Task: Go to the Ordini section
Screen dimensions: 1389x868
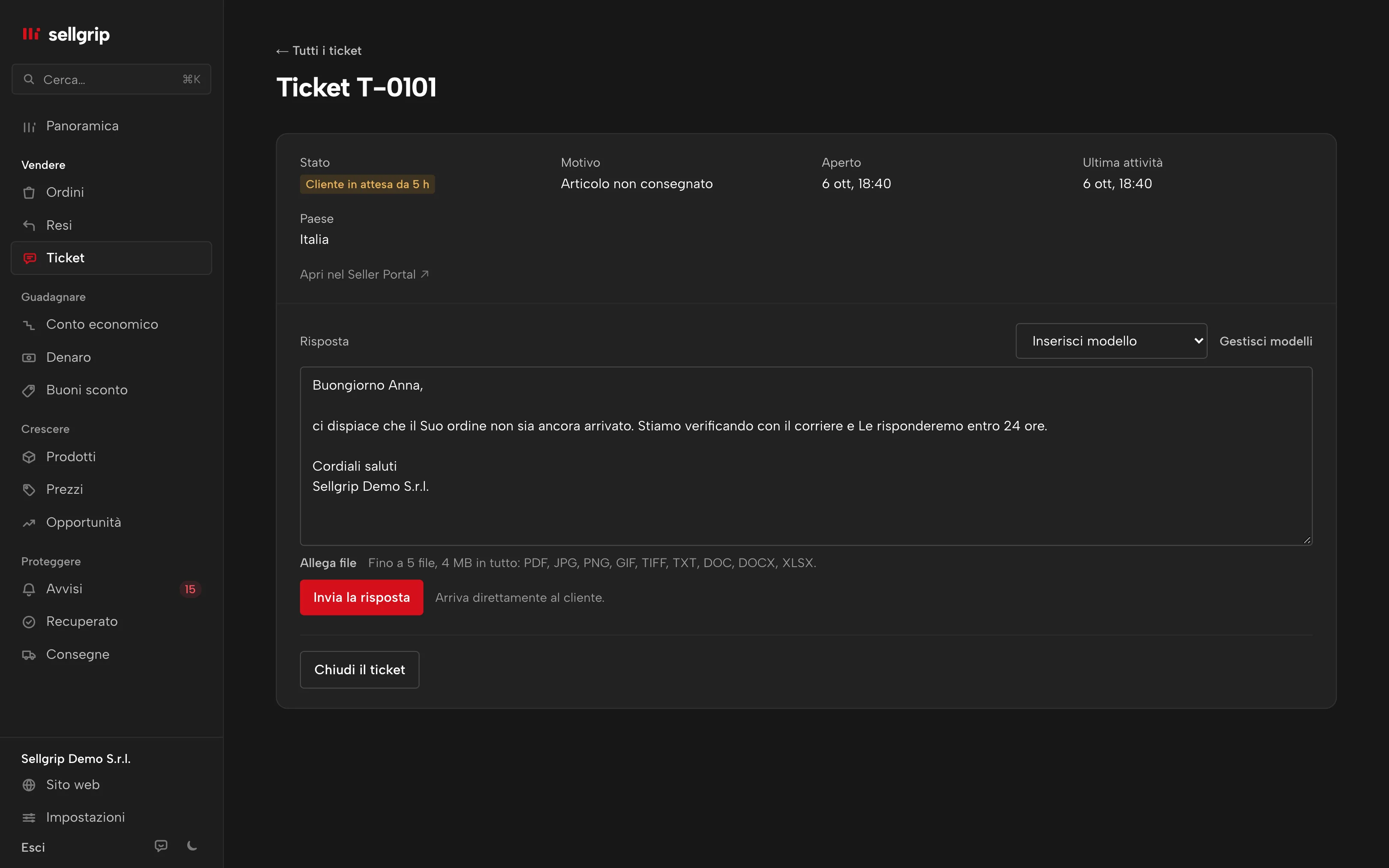Action: 111,192
